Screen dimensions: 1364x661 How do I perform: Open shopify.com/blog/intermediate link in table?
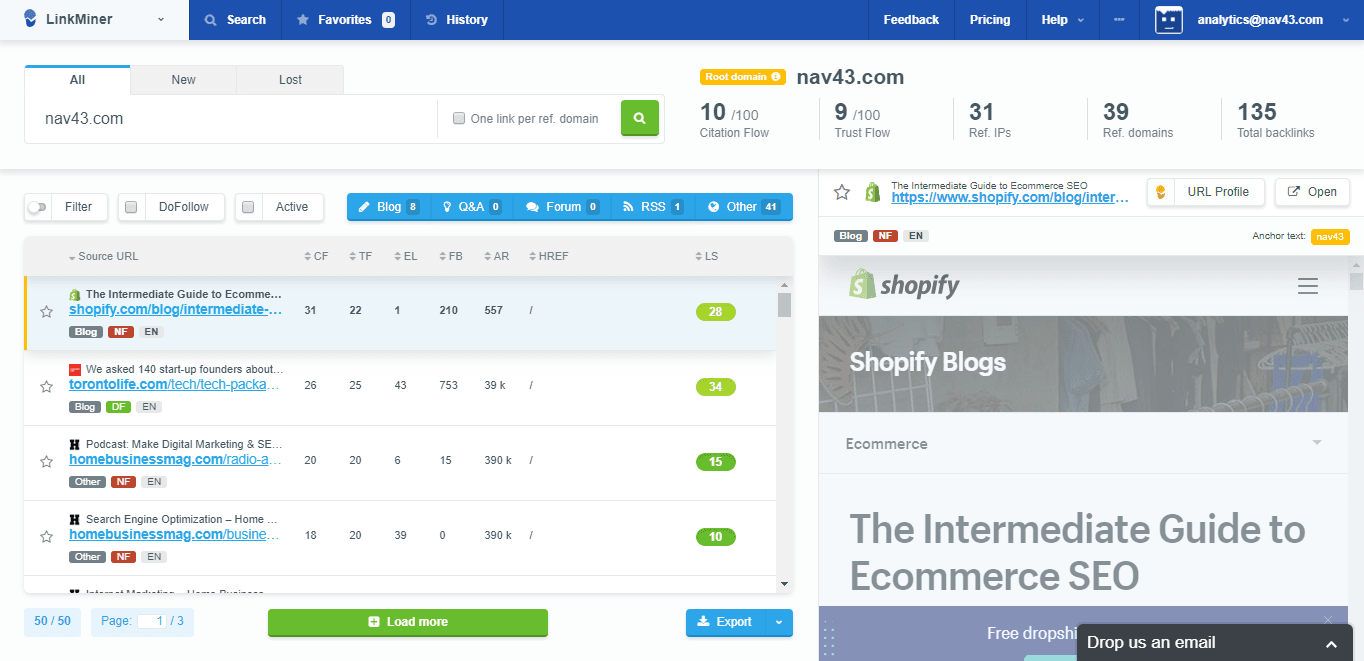pos(175,310)
